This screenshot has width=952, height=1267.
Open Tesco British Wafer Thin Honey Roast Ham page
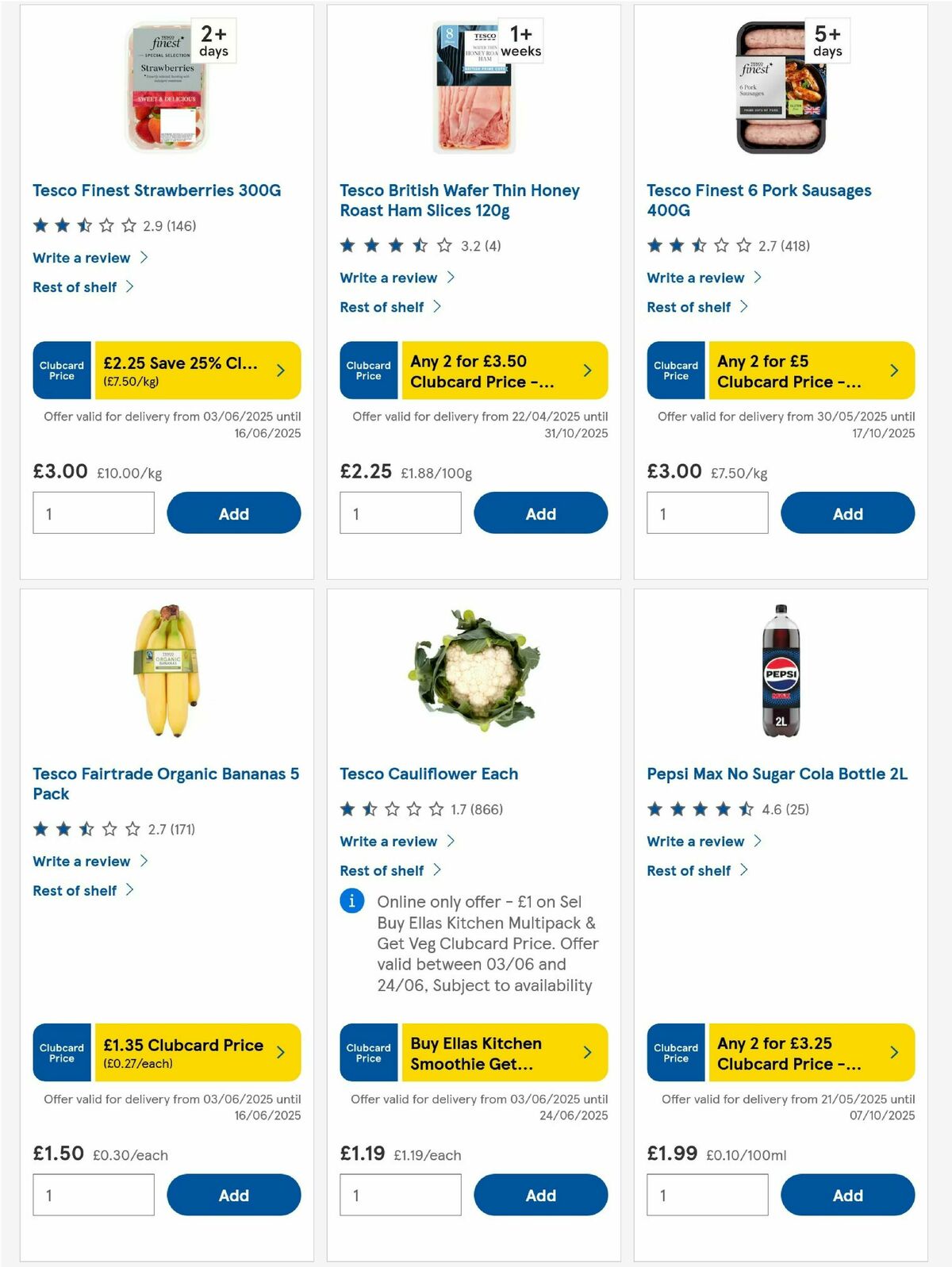459,201
